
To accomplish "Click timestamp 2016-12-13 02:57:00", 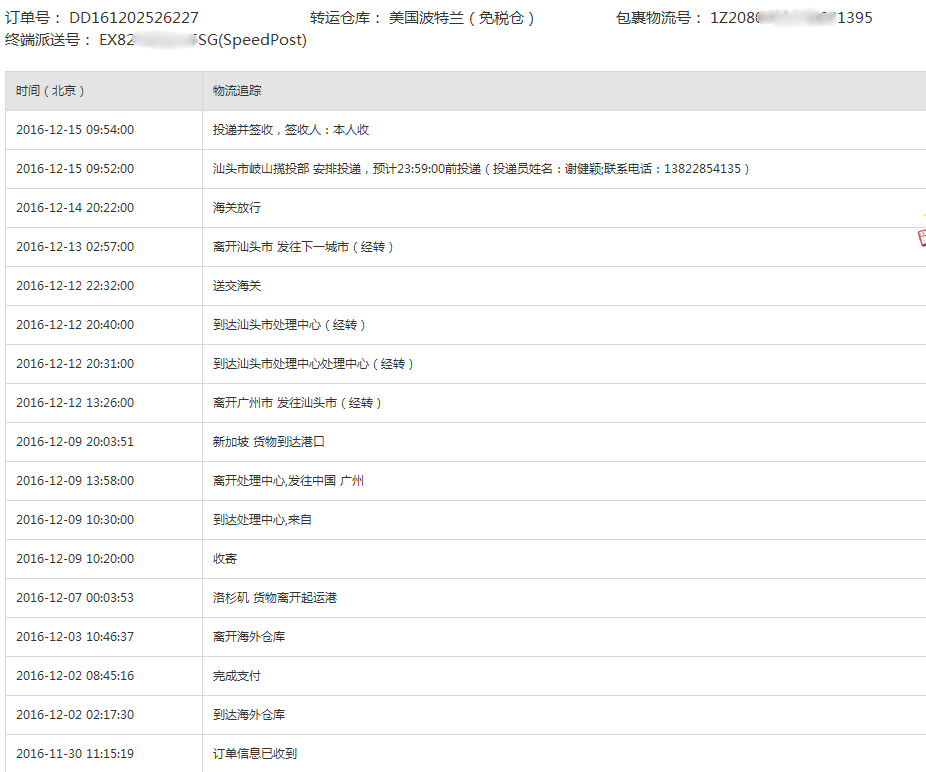I will tap(75, 246).
